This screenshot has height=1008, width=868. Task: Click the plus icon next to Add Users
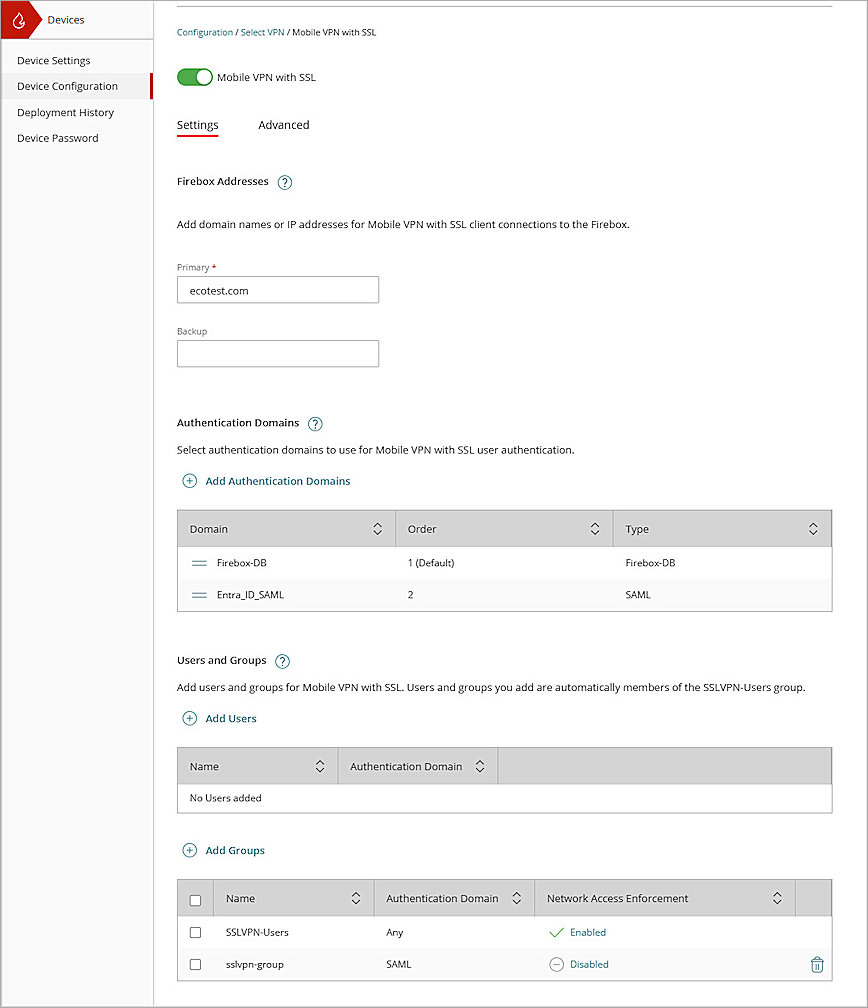click(x=189, y=718)
